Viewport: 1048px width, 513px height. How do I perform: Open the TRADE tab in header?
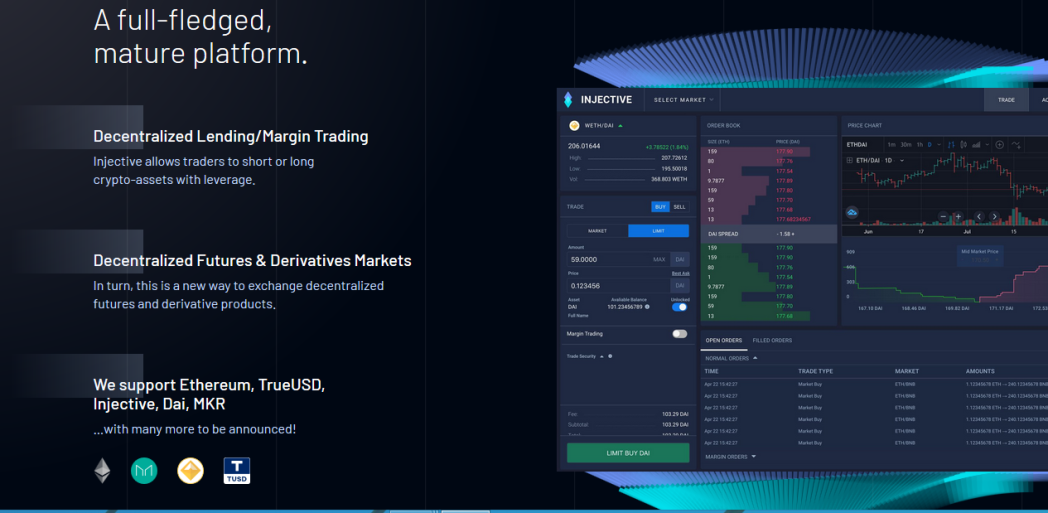1006,100
